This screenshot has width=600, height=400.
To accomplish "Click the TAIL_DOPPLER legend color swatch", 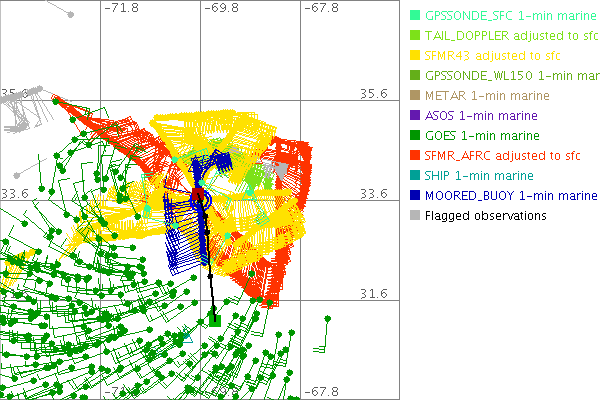I will pos(415,36).
